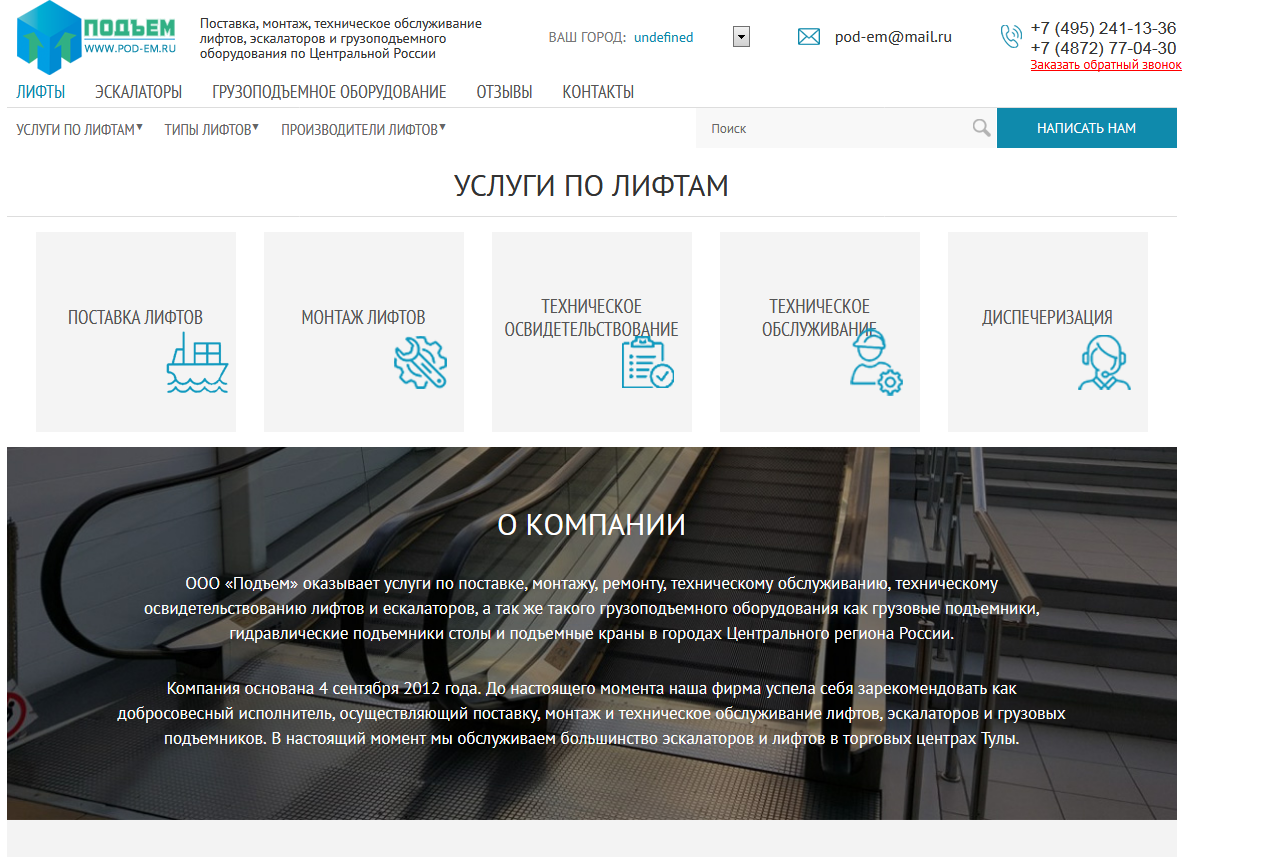
Task: Open the Техническое обслуживание service card
Action: click(x=820, y=332)
